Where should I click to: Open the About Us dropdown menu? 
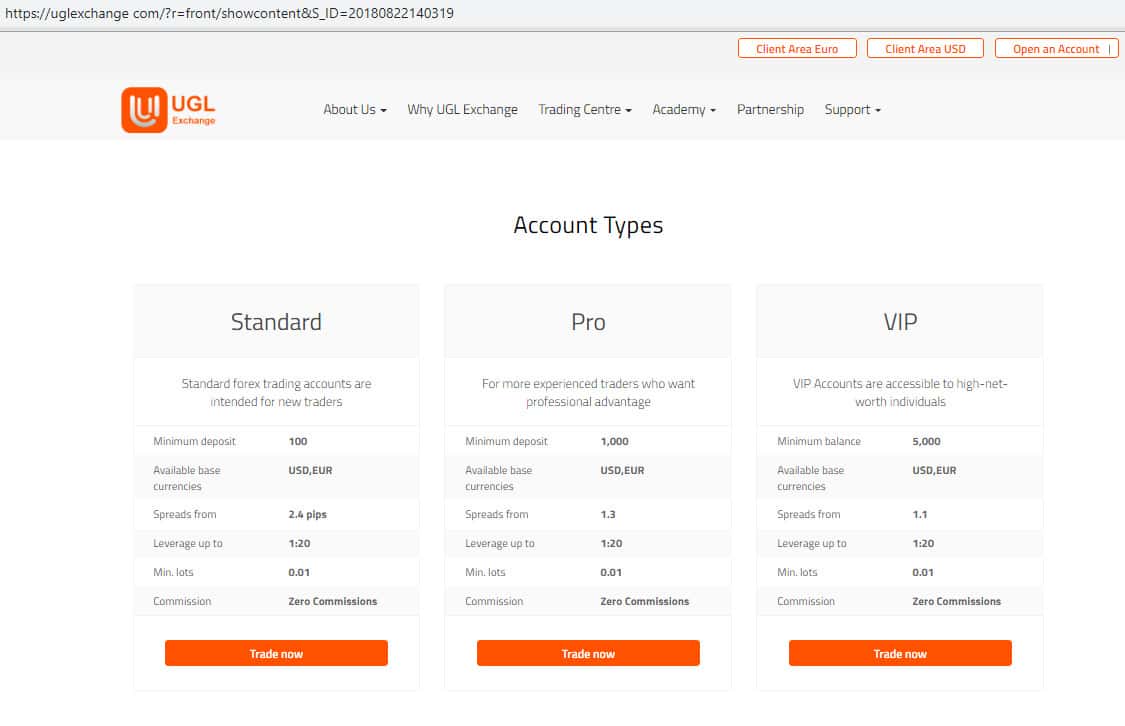[x=354, y=110]
